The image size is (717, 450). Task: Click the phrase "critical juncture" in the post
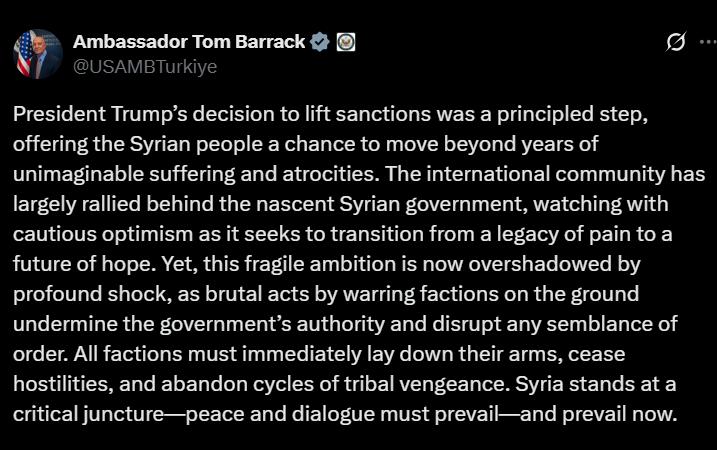coord(88,414)
